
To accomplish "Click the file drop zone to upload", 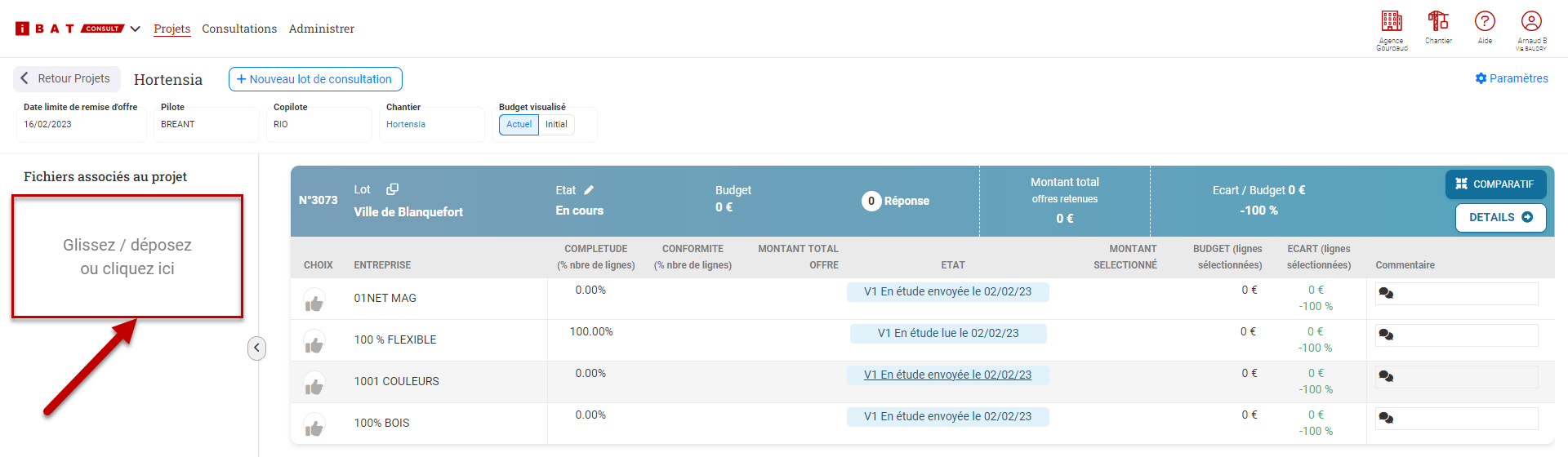I will [127, 256].
